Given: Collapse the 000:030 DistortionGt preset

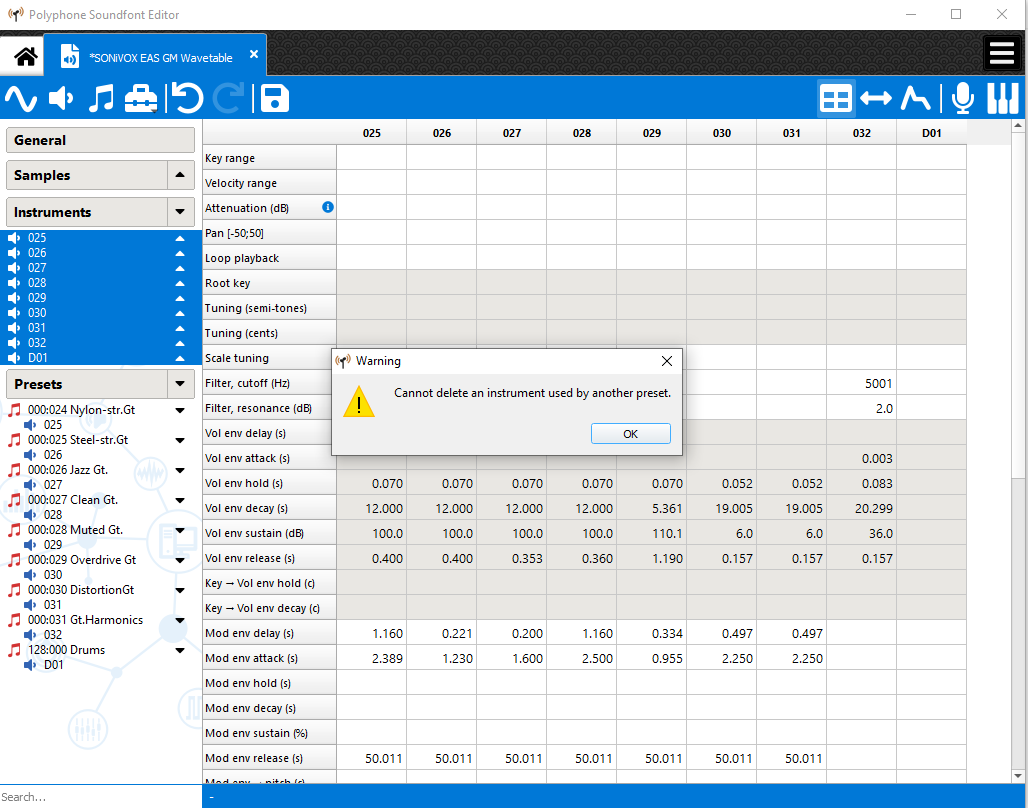Looking at the screenshot, I should pos(180,590).
